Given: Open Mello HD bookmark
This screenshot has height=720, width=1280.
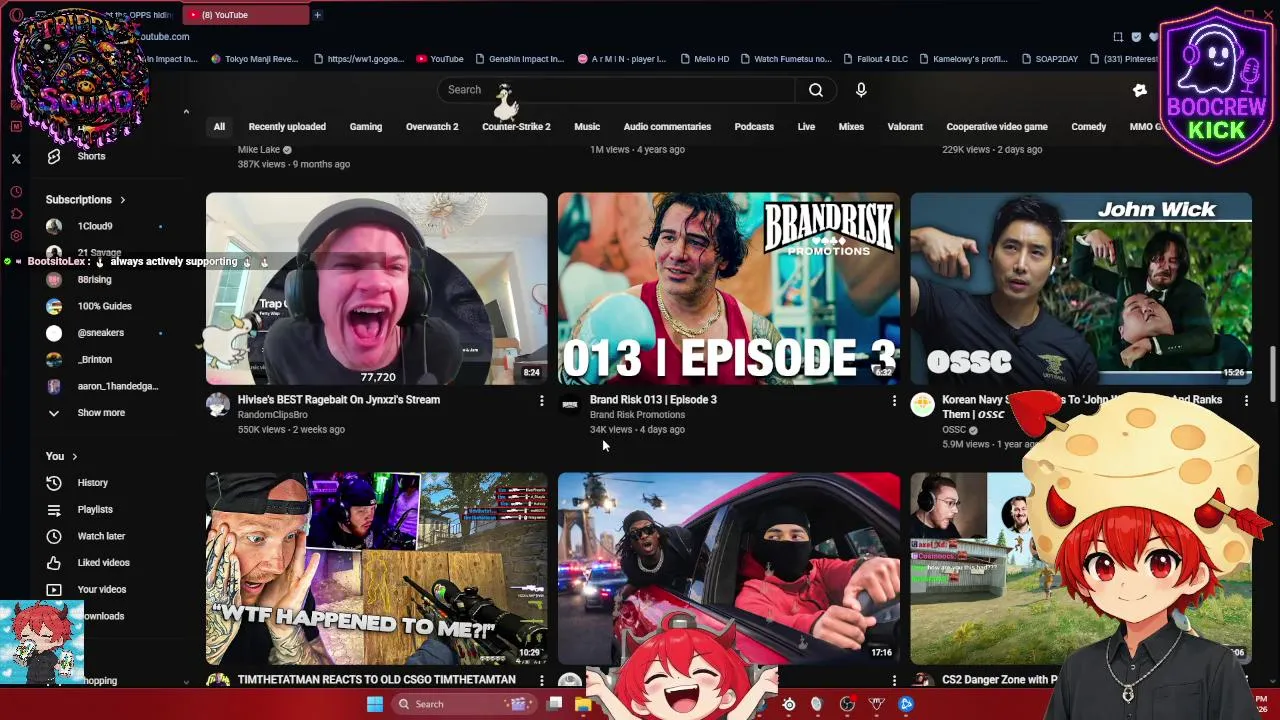Looking at the screenshot, I should (704, 59).
